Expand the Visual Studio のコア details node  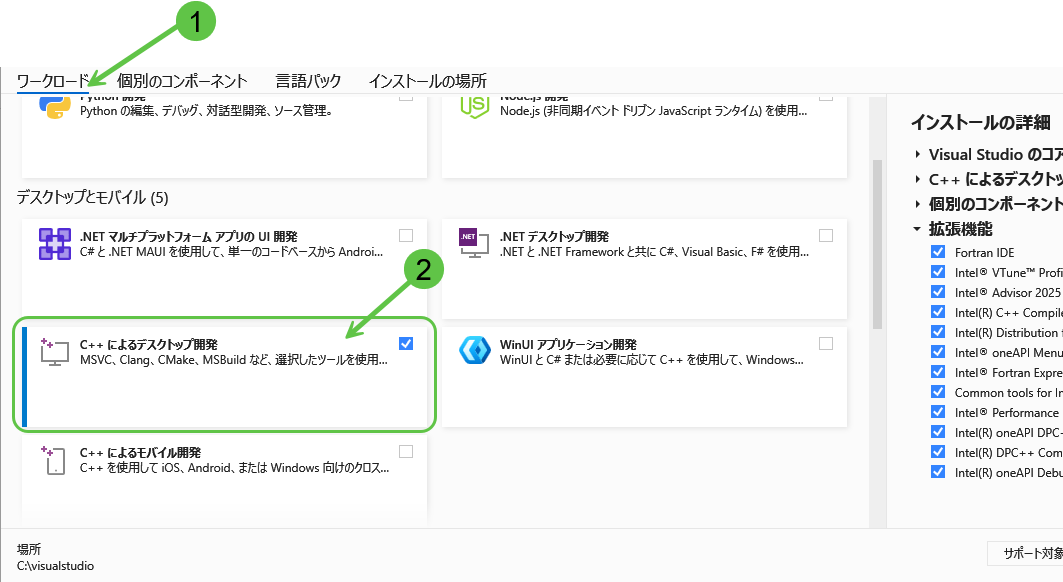pos(917,155)
